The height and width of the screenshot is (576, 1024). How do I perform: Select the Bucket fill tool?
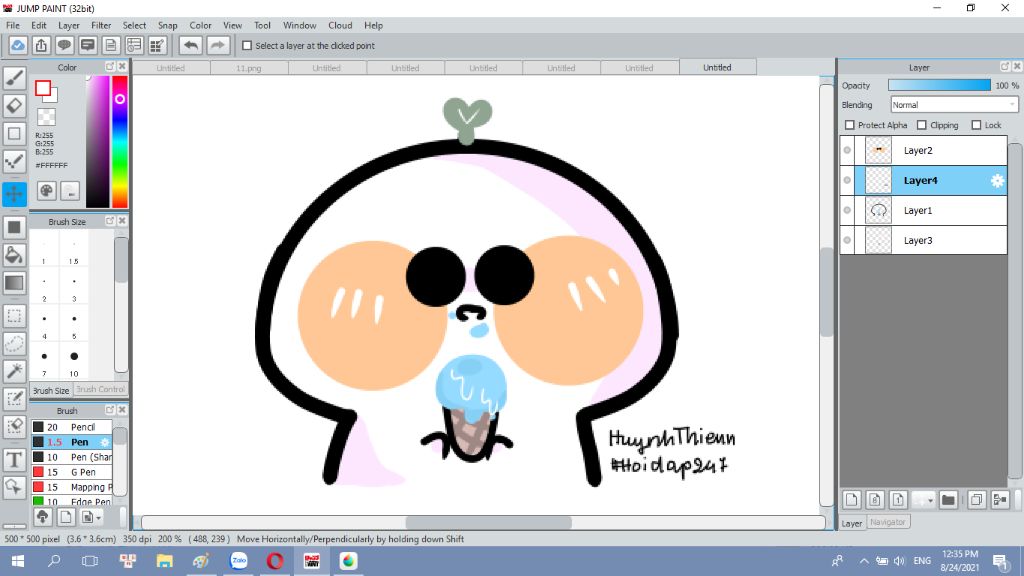(14, 255)
